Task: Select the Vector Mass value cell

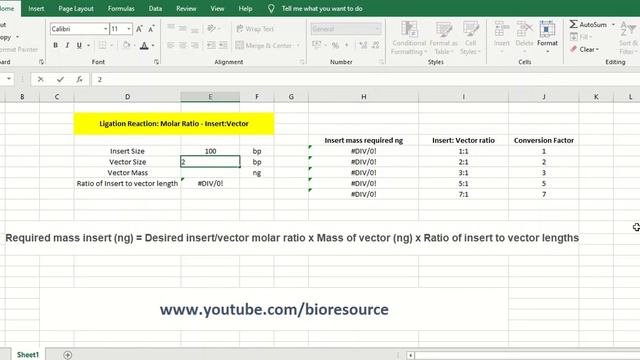Action: click(210, 173)
